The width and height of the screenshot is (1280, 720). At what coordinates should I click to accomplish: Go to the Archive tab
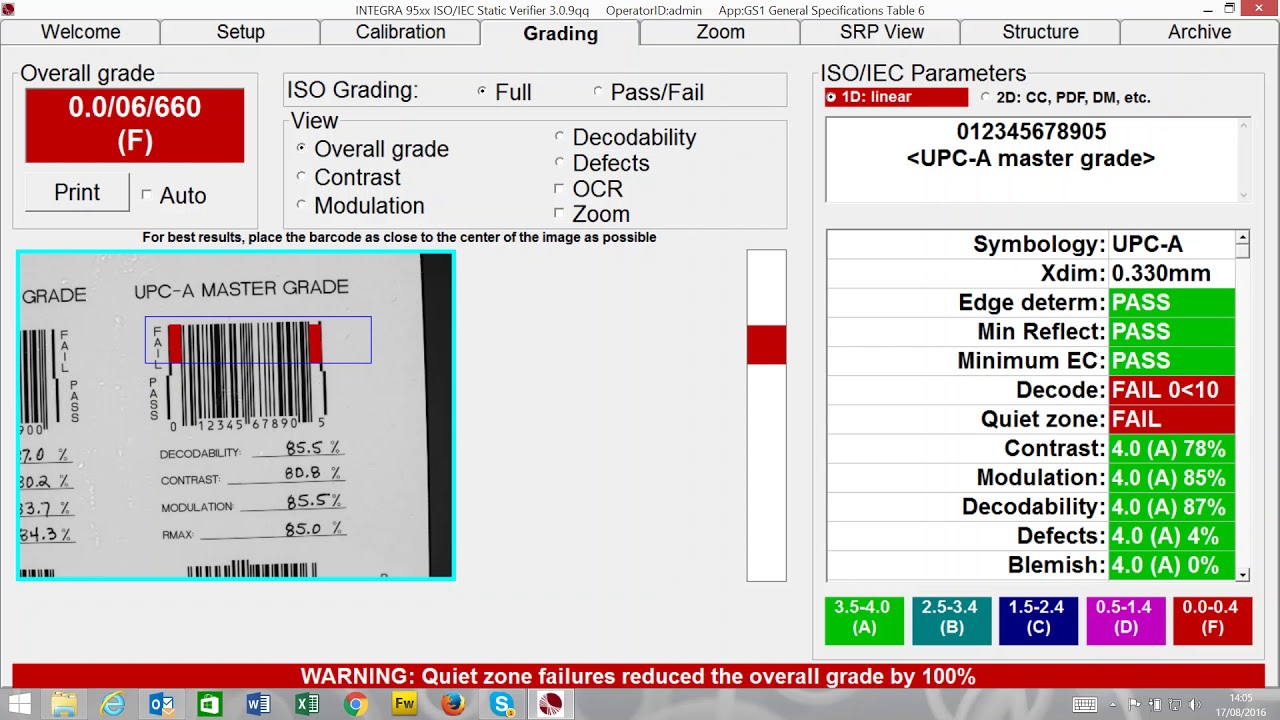[x=1199, y=32]
